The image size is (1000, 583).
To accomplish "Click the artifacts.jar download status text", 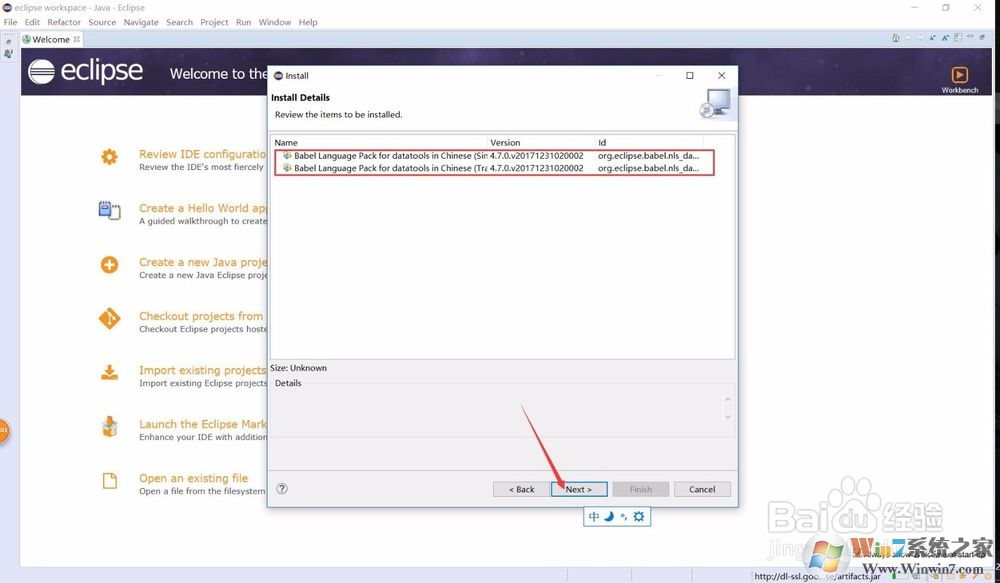I will pyautogui.click(x=817, y=576).
